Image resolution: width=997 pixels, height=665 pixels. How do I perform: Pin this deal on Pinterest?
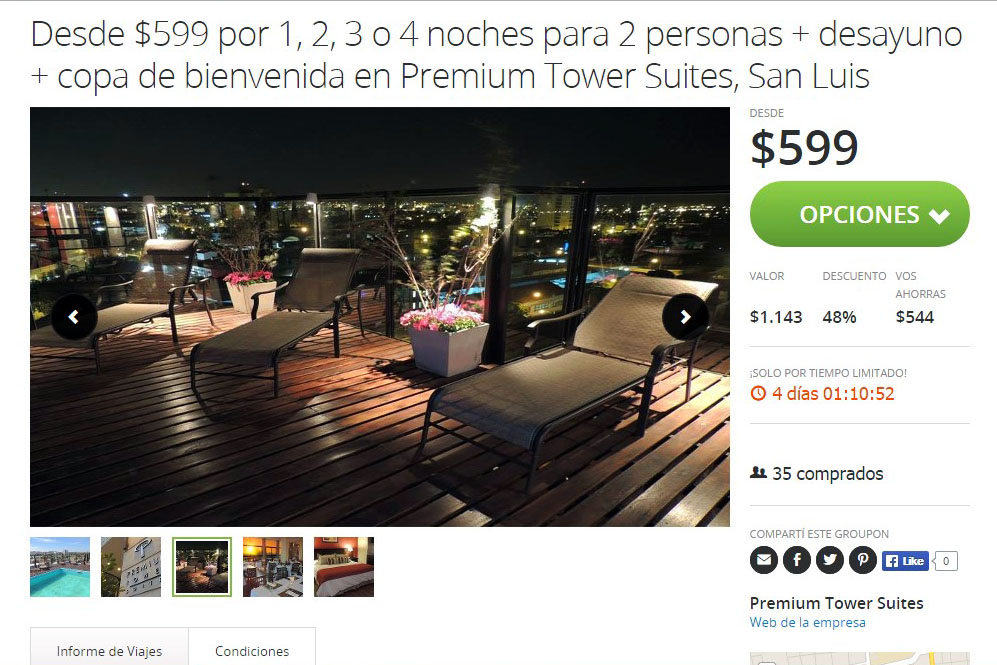pos(863,560)
